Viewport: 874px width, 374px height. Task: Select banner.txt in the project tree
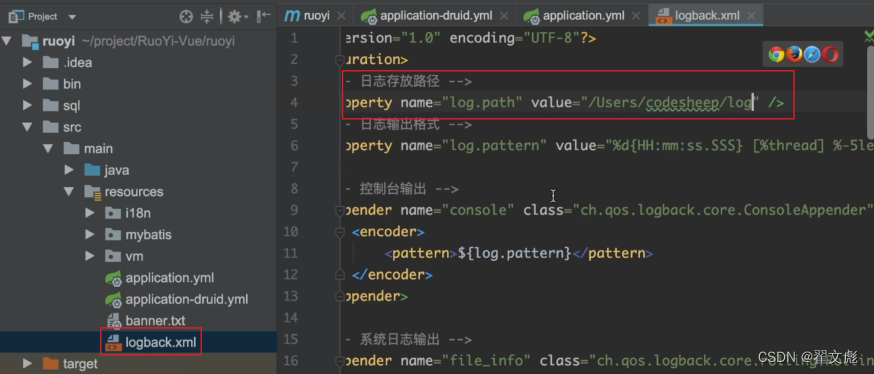point(156,320)
